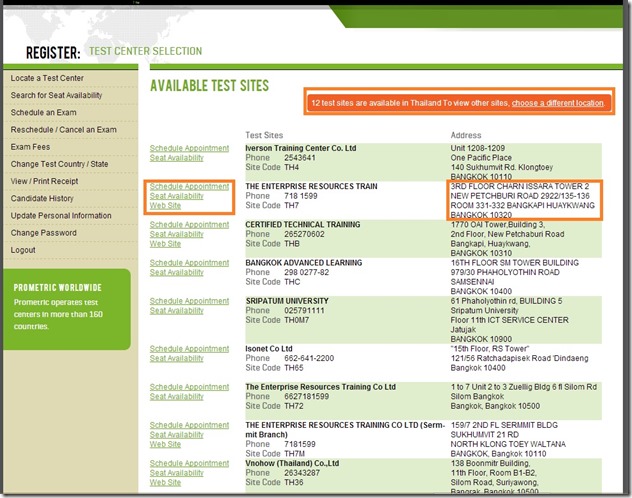
Task: Click Logout in sidebar
Action: coord(23,250)
